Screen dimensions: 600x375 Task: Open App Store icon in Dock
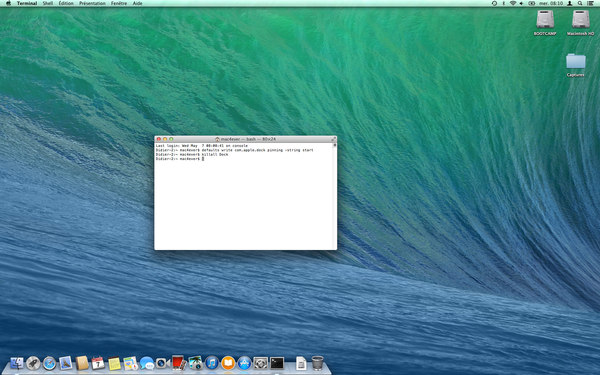pos(244,363)
